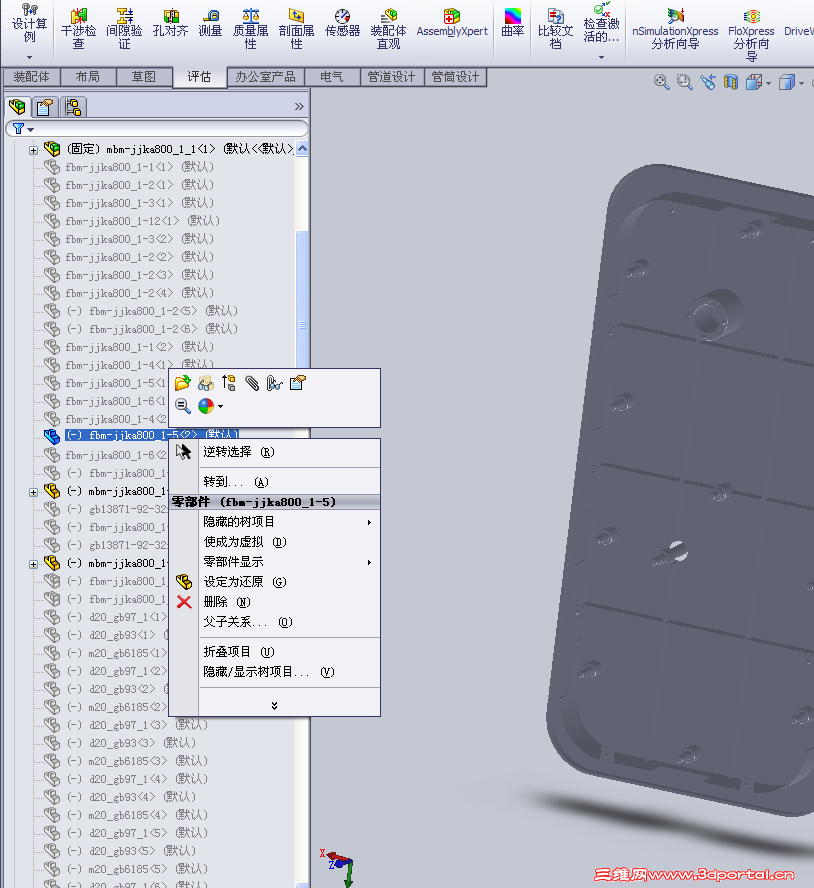
Task: Launch 孔对齐 hole alignment check
Action: [x=170, y=23]
